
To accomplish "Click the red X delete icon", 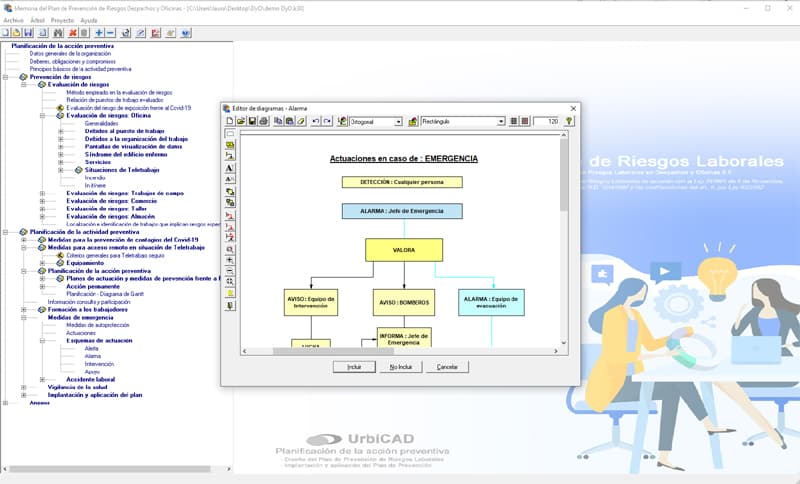I will [x=73, y=33].
